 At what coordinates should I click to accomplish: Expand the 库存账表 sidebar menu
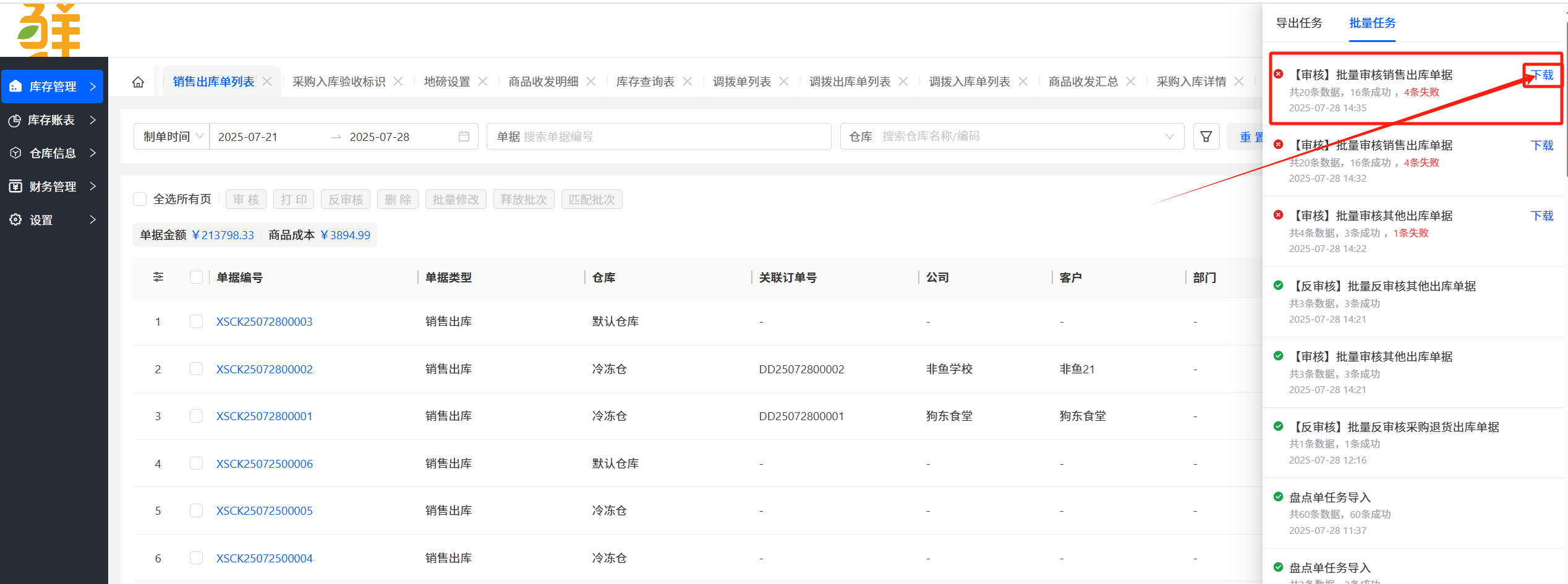93,120
